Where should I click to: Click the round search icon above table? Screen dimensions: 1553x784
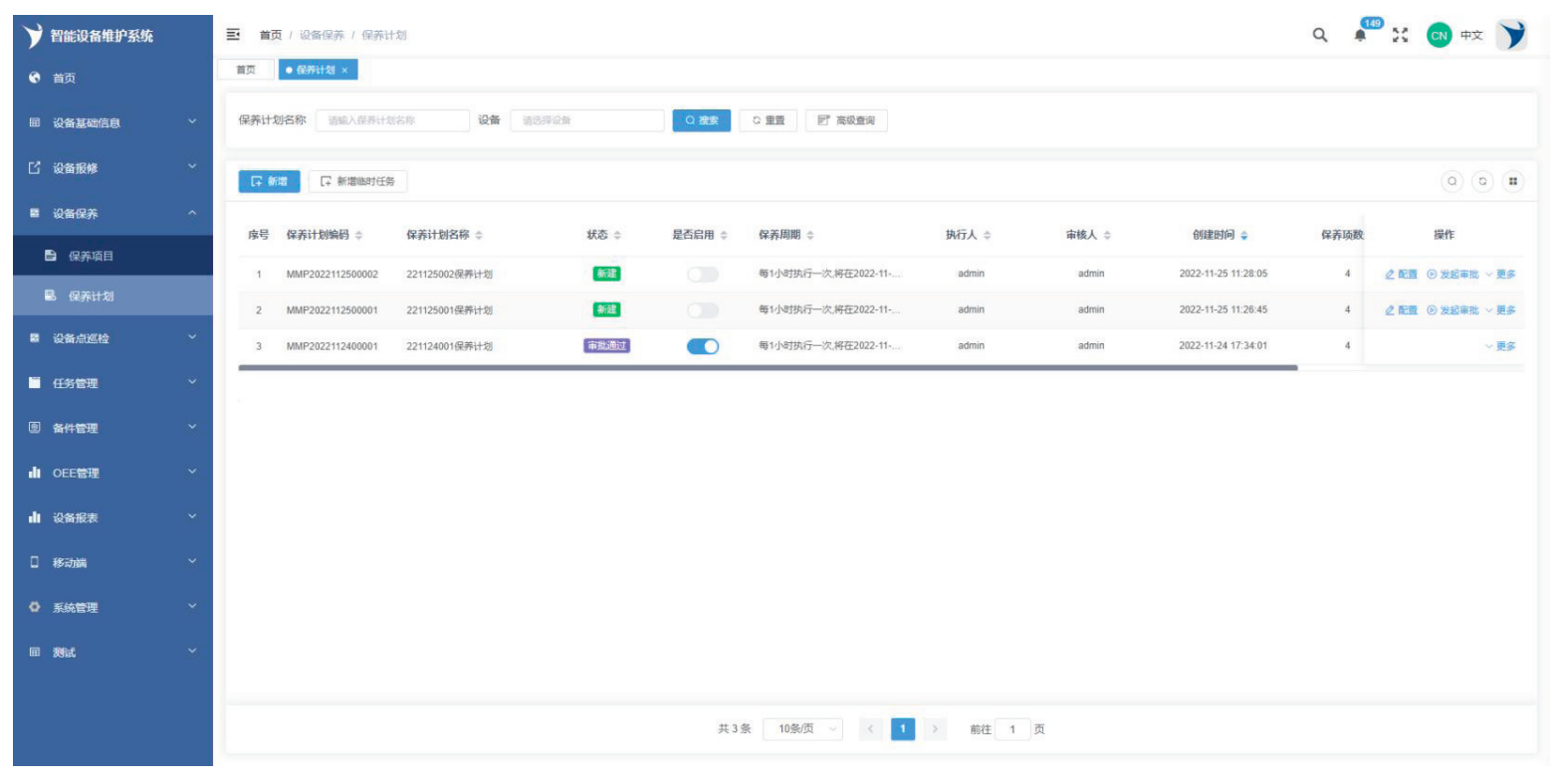(x=1452, y=181)
